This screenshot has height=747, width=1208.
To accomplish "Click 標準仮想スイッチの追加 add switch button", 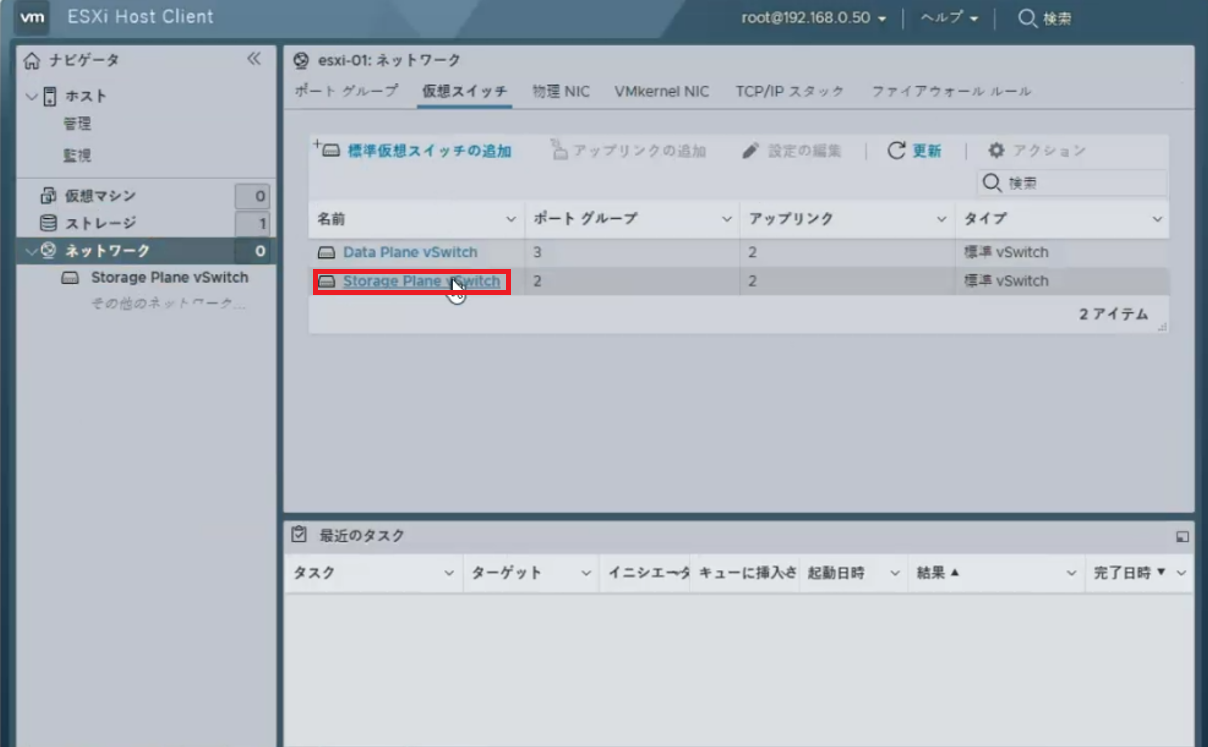I will tap(414, 151).
